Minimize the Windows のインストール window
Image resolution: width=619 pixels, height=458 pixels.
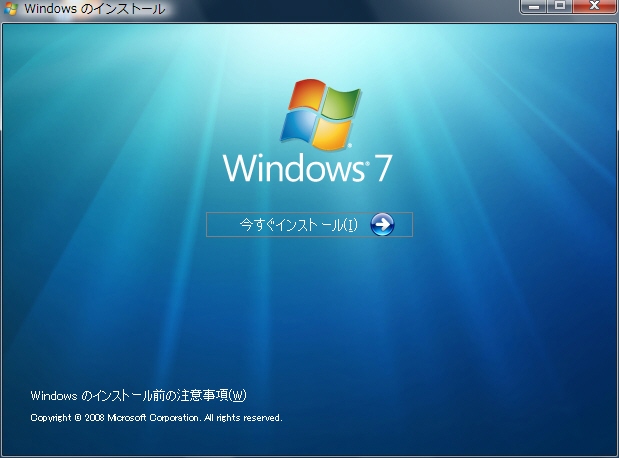(x=533, y=6)
